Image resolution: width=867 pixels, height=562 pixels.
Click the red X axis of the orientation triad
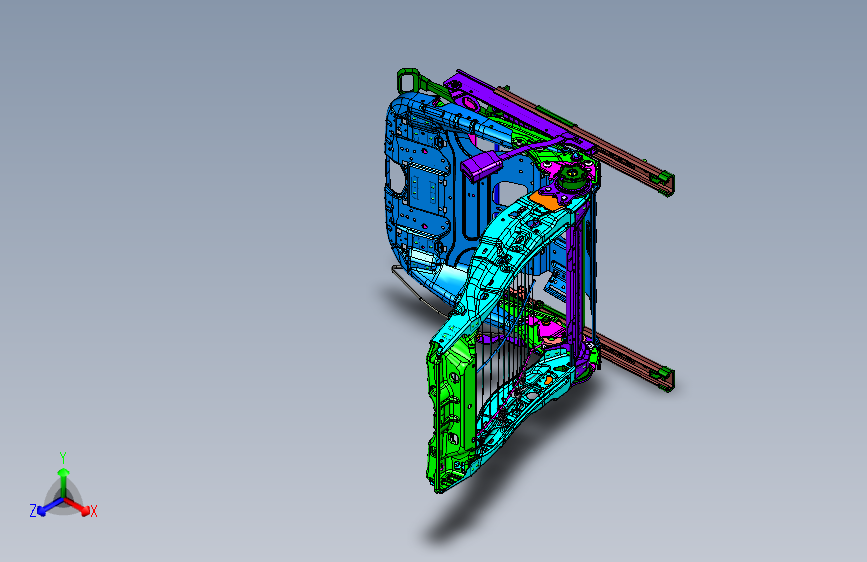click(x=77, y=506)
